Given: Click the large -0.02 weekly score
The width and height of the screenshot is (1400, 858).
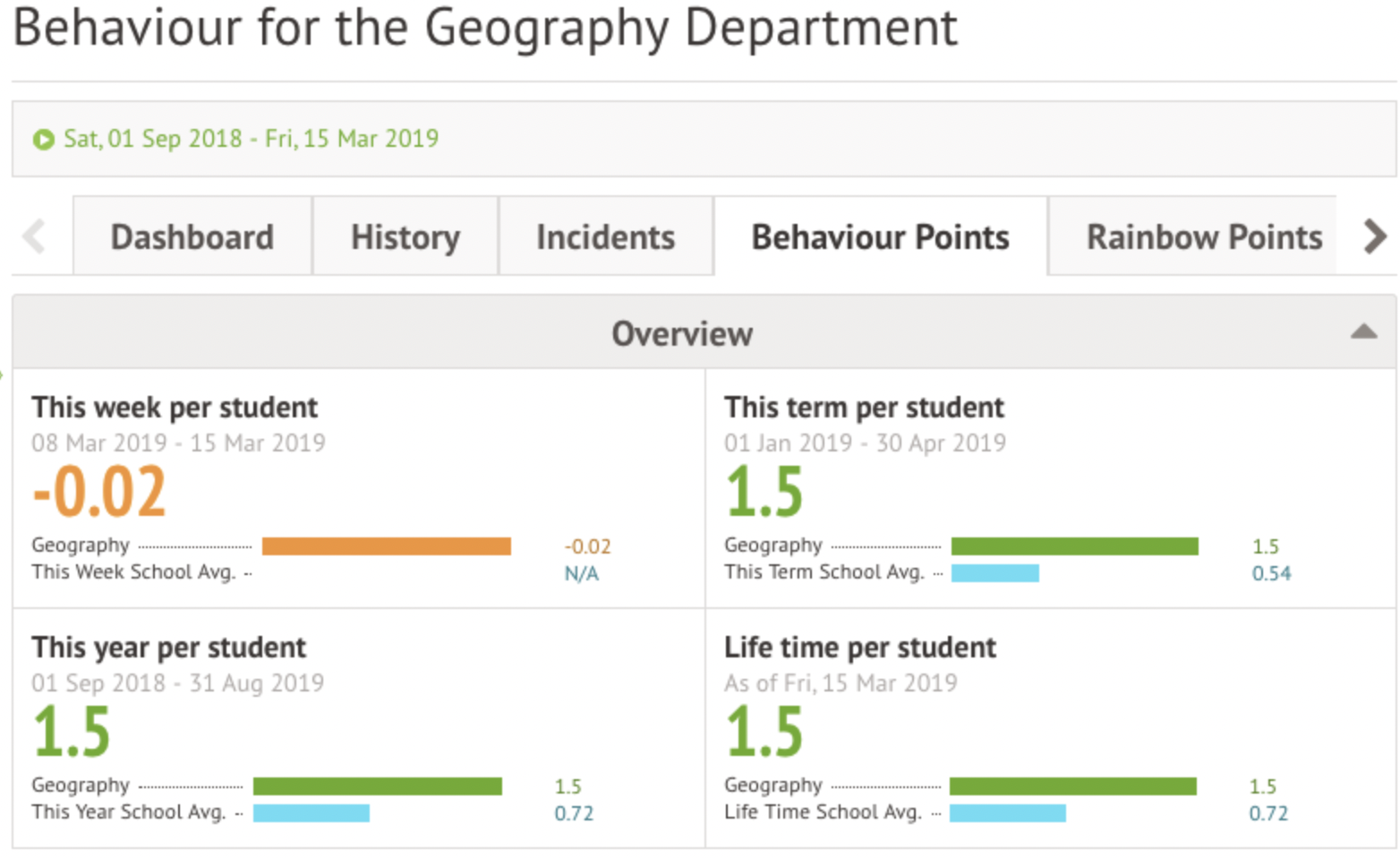Looking at the screenshot, I should [x=99, y=493].
